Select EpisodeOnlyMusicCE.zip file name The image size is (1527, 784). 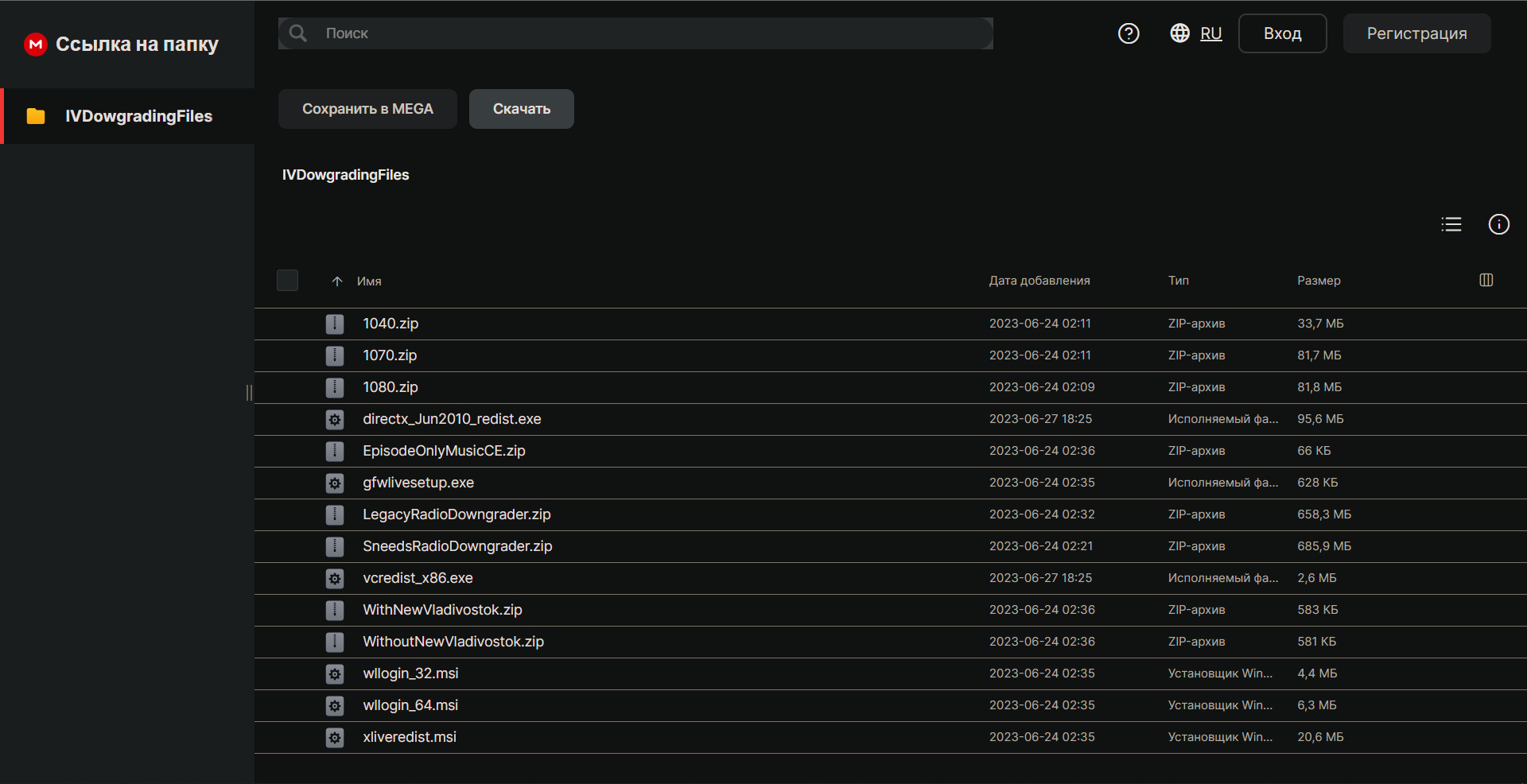[x=444, y=451]
